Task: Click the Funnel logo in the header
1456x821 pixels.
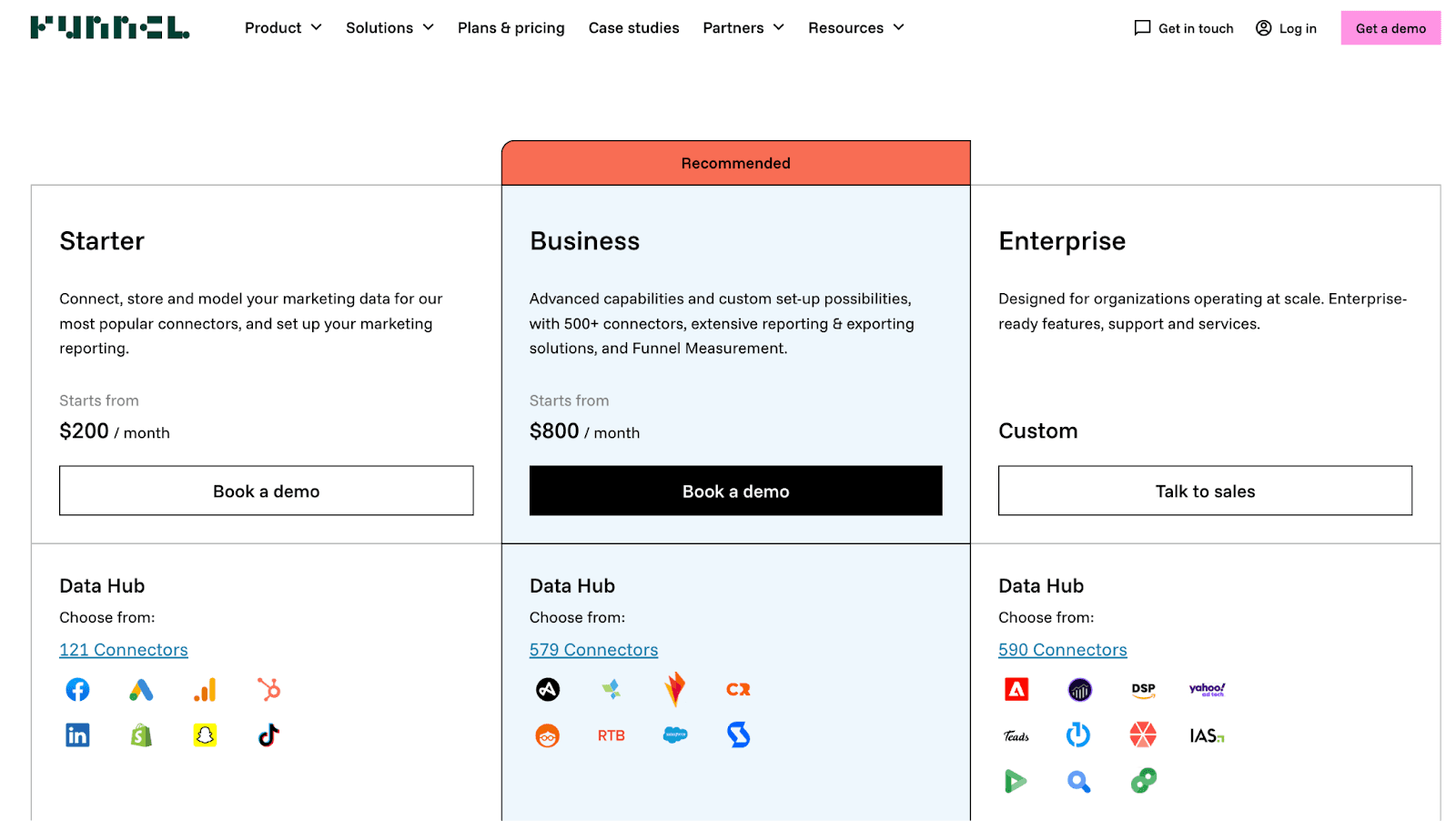Action: pyautogui.click(x=110, y=28)
